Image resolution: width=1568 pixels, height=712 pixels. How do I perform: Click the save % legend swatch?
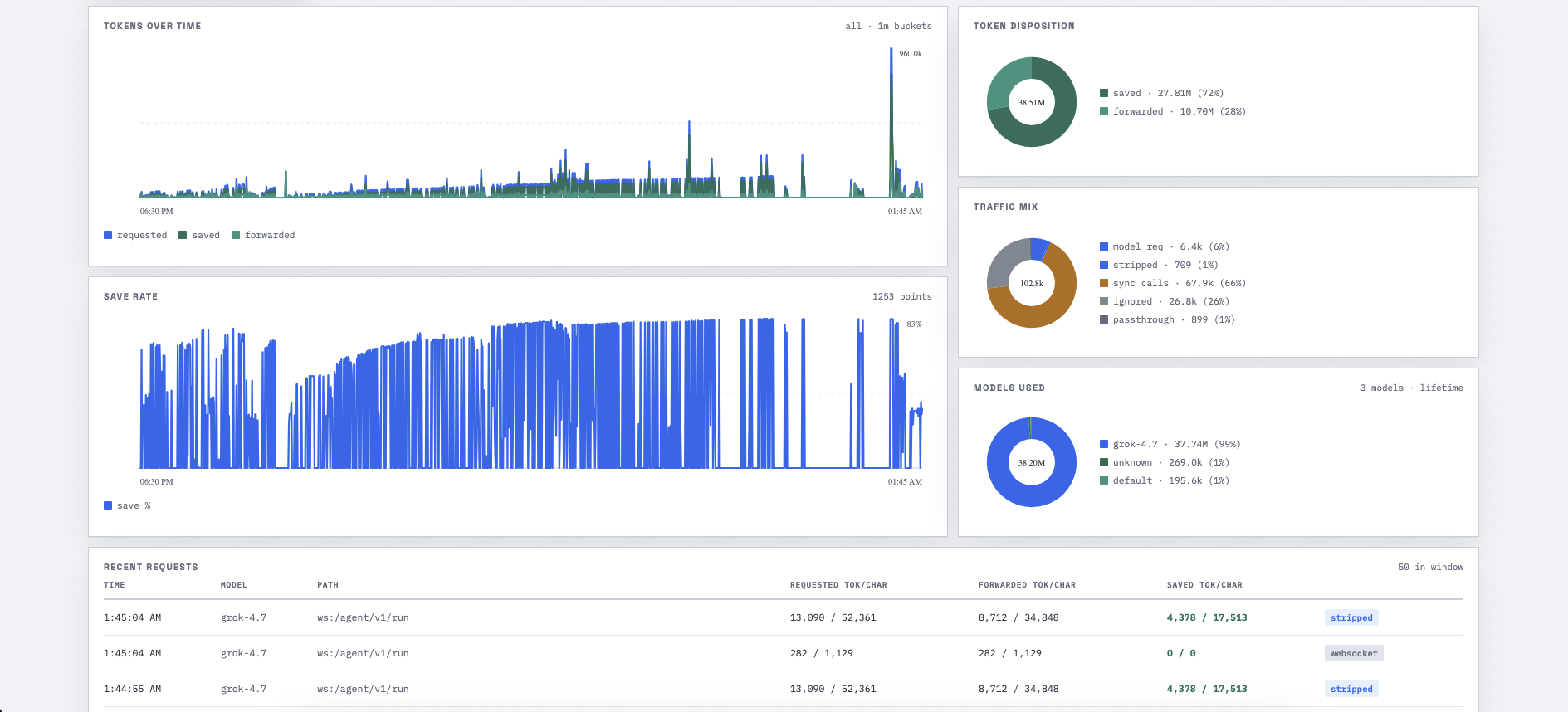(x=108, y=505)
